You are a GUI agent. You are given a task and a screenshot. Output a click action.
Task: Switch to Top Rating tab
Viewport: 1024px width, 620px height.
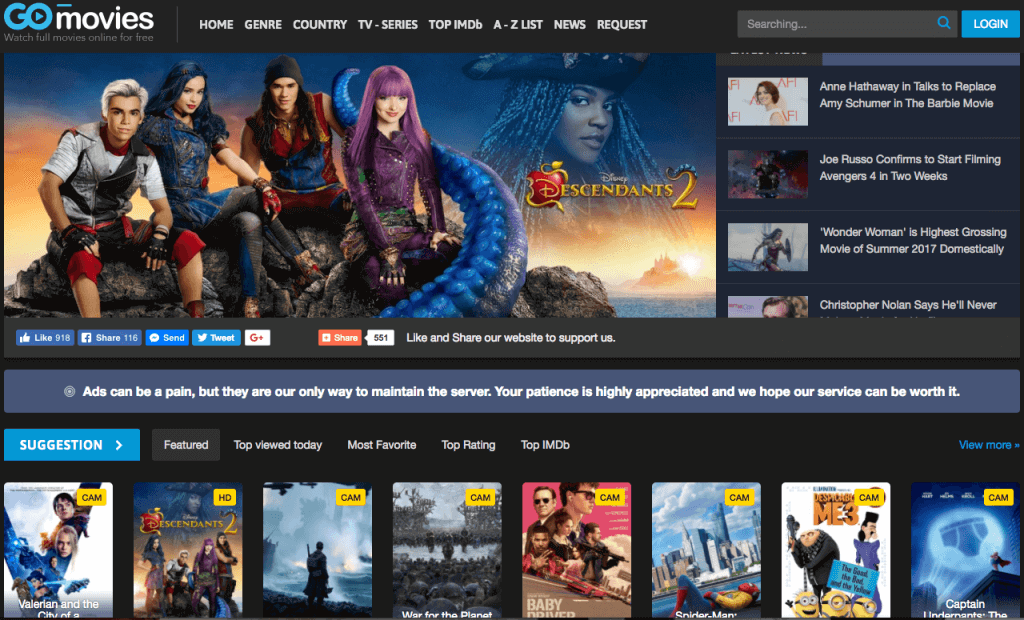point(468,445)
